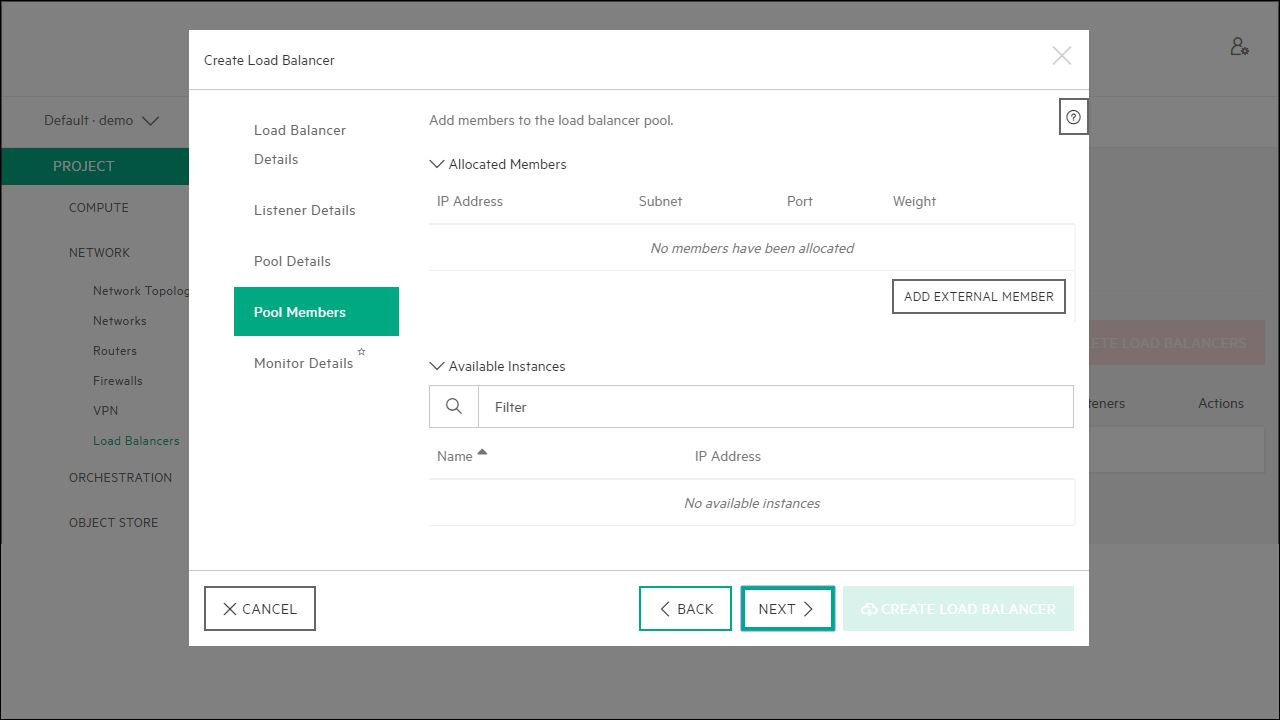Collapse the Allocated Members section
1280x720 pixels.
pos(437,164)
